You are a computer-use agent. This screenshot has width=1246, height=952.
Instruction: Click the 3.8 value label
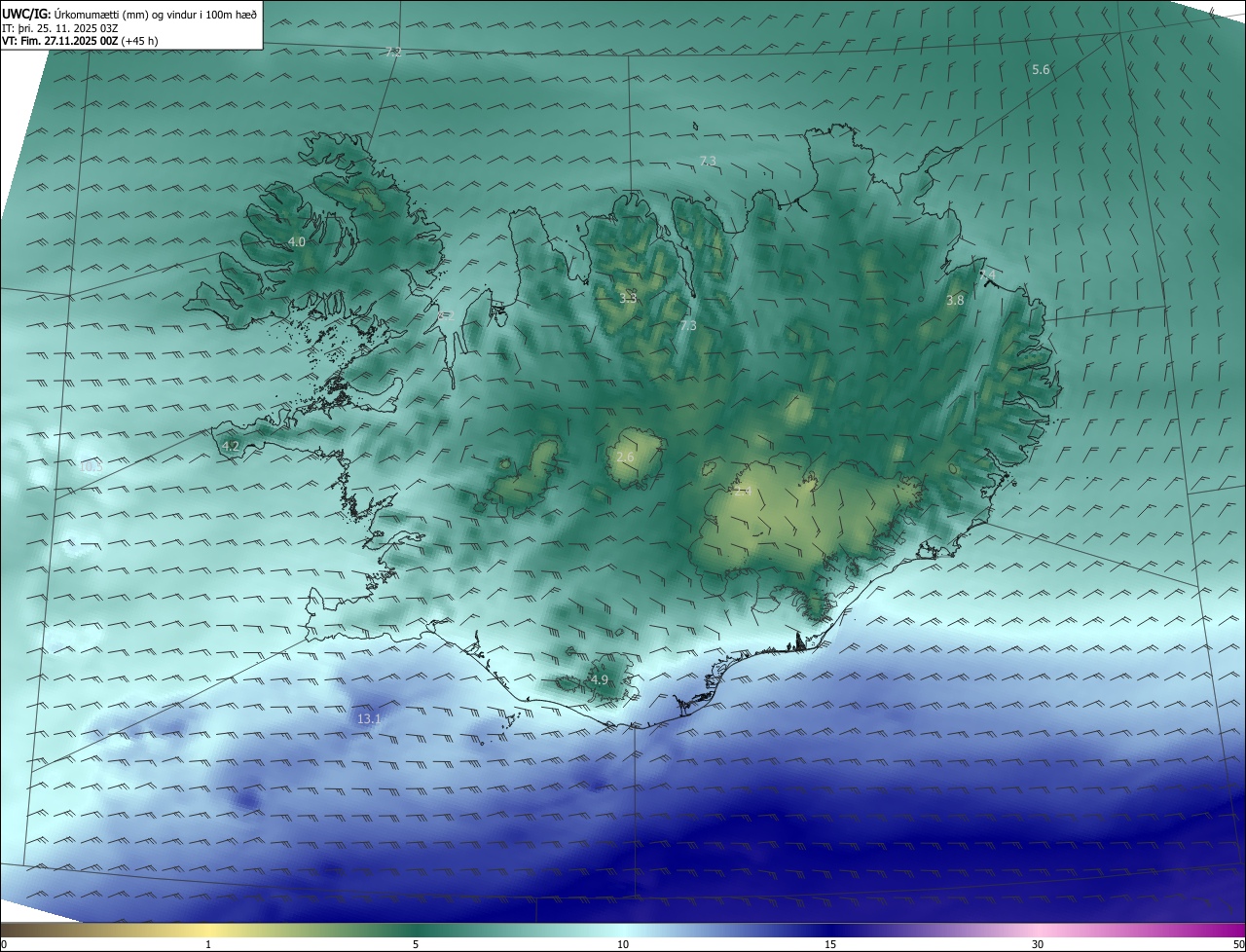pos(955,301)
